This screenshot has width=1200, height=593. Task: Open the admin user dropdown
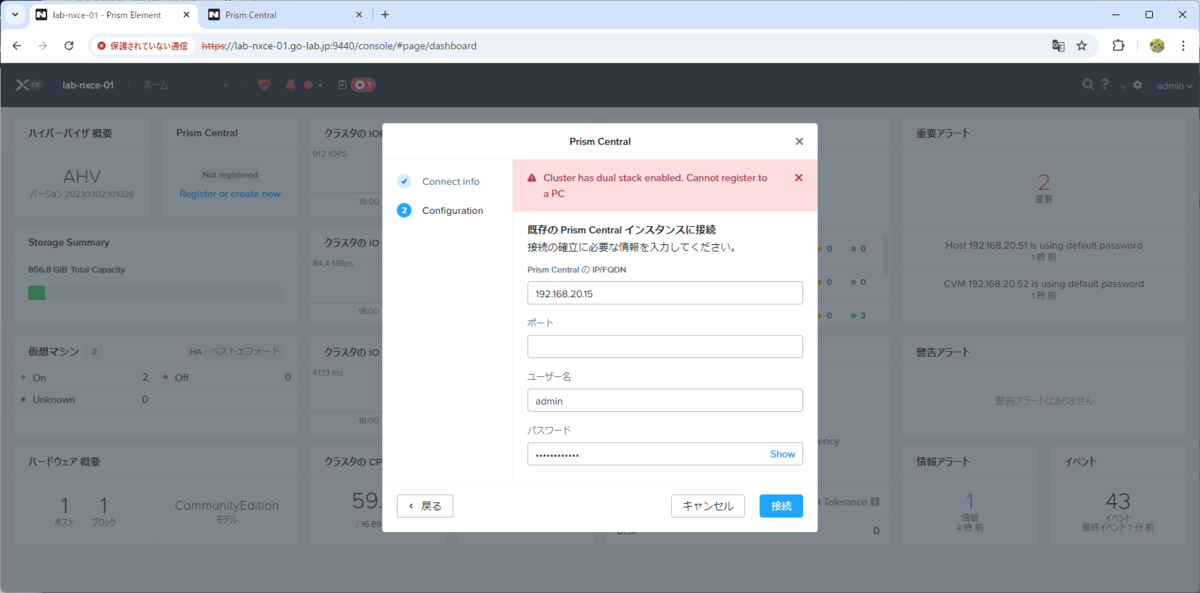(1175, 86)
